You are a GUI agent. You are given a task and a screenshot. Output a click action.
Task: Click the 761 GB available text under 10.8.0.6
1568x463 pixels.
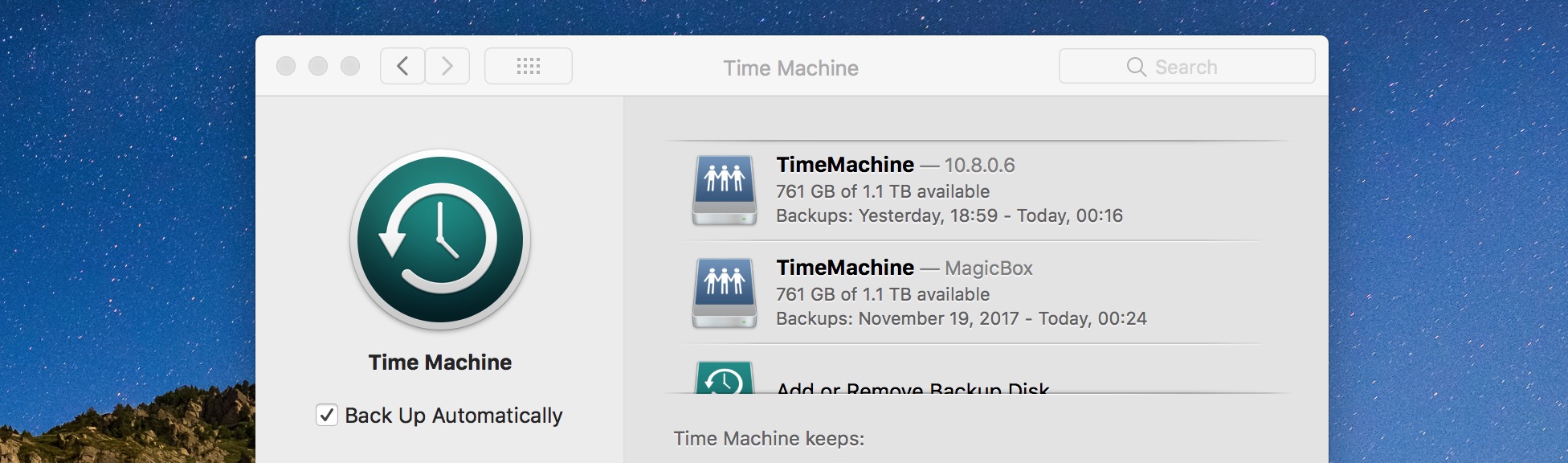click(x=883, y=191)
